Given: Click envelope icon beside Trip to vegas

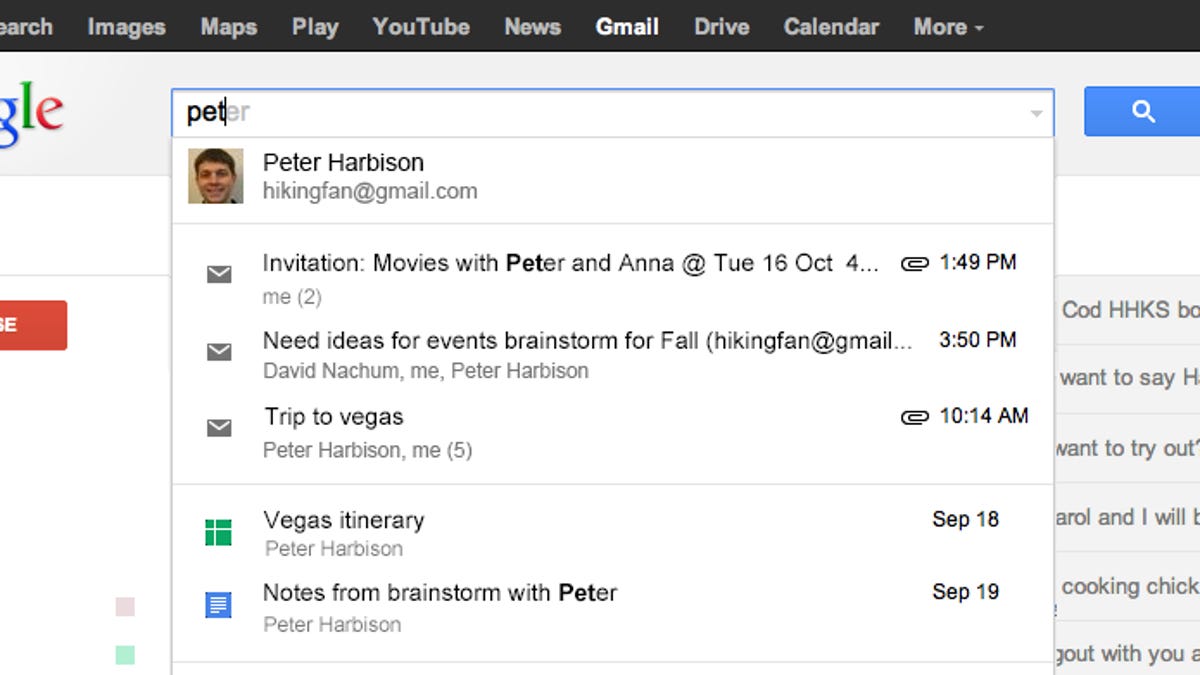Looking at the screenshot, I should tap(219, 428).
